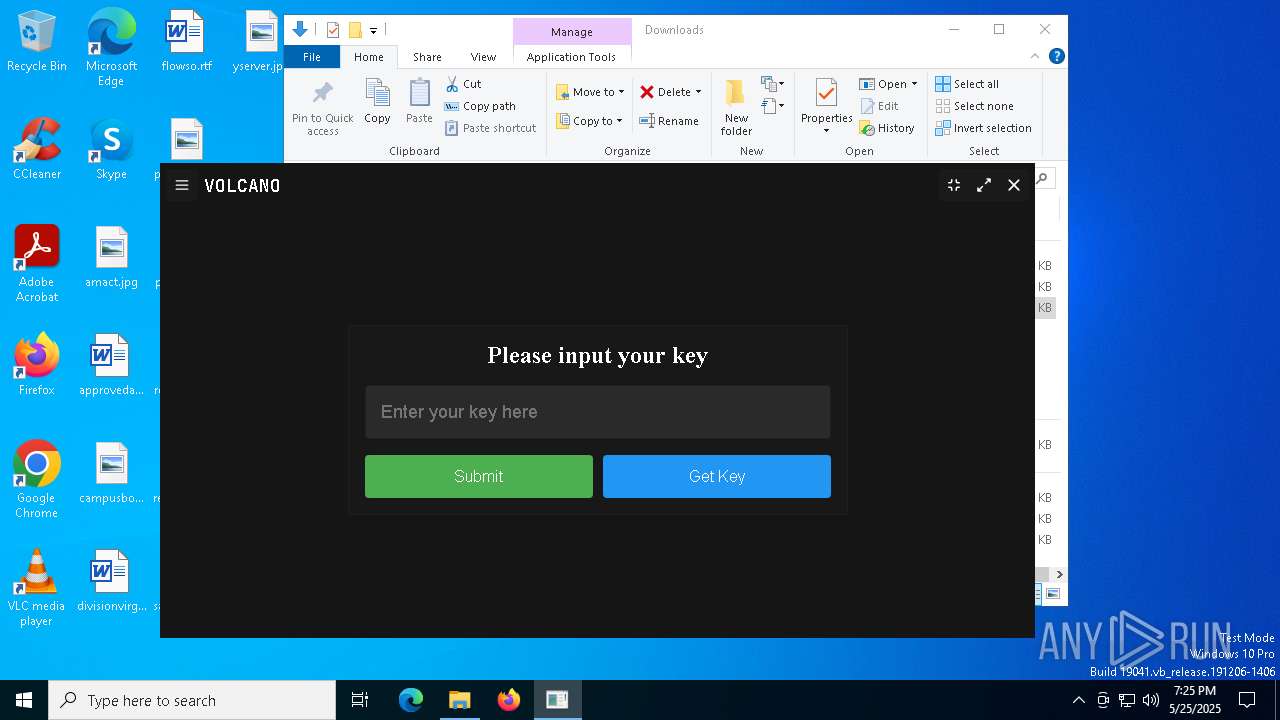Viewport: 1280px width, 720px height.
Task: Click the red Delete icon in ribbon
Action: (647, 92)
